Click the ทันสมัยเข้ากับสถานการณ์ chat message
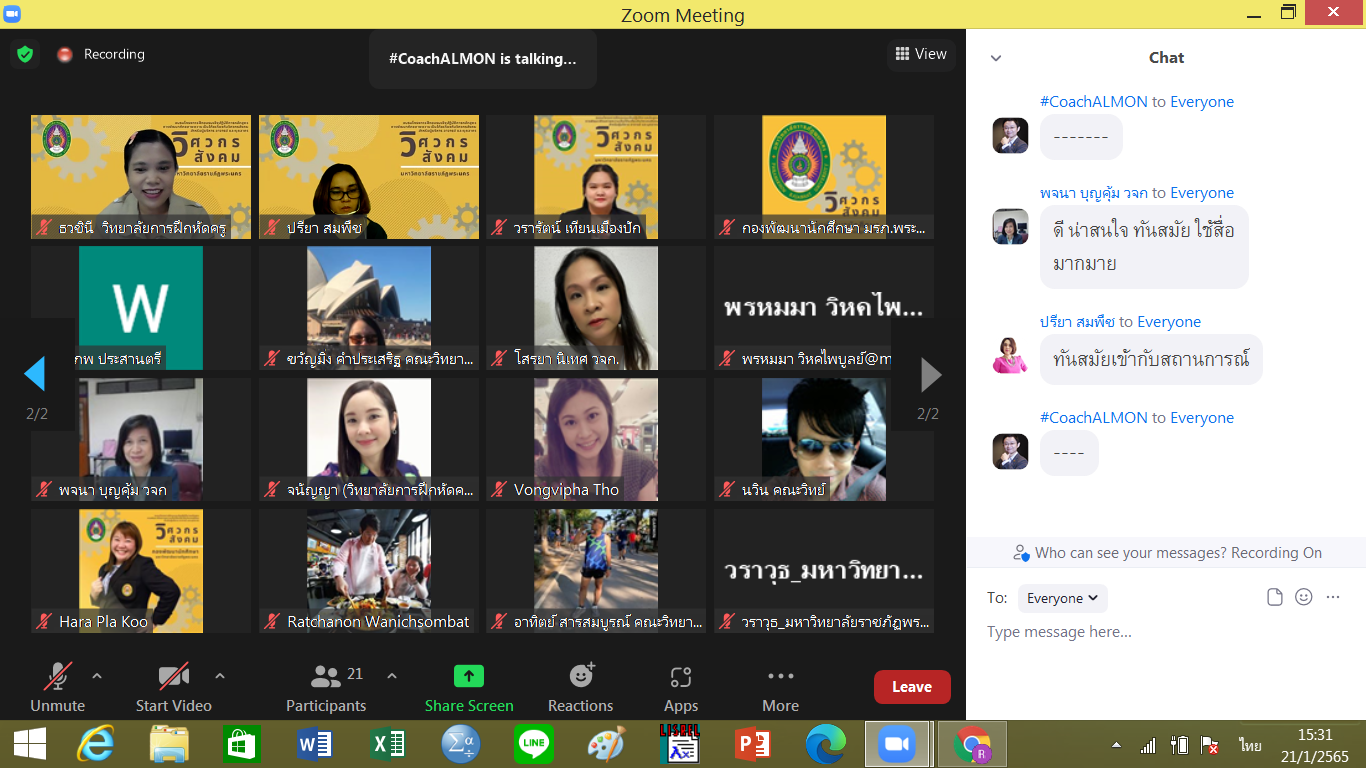The image size is (1366, 768). coord(1151,359)
